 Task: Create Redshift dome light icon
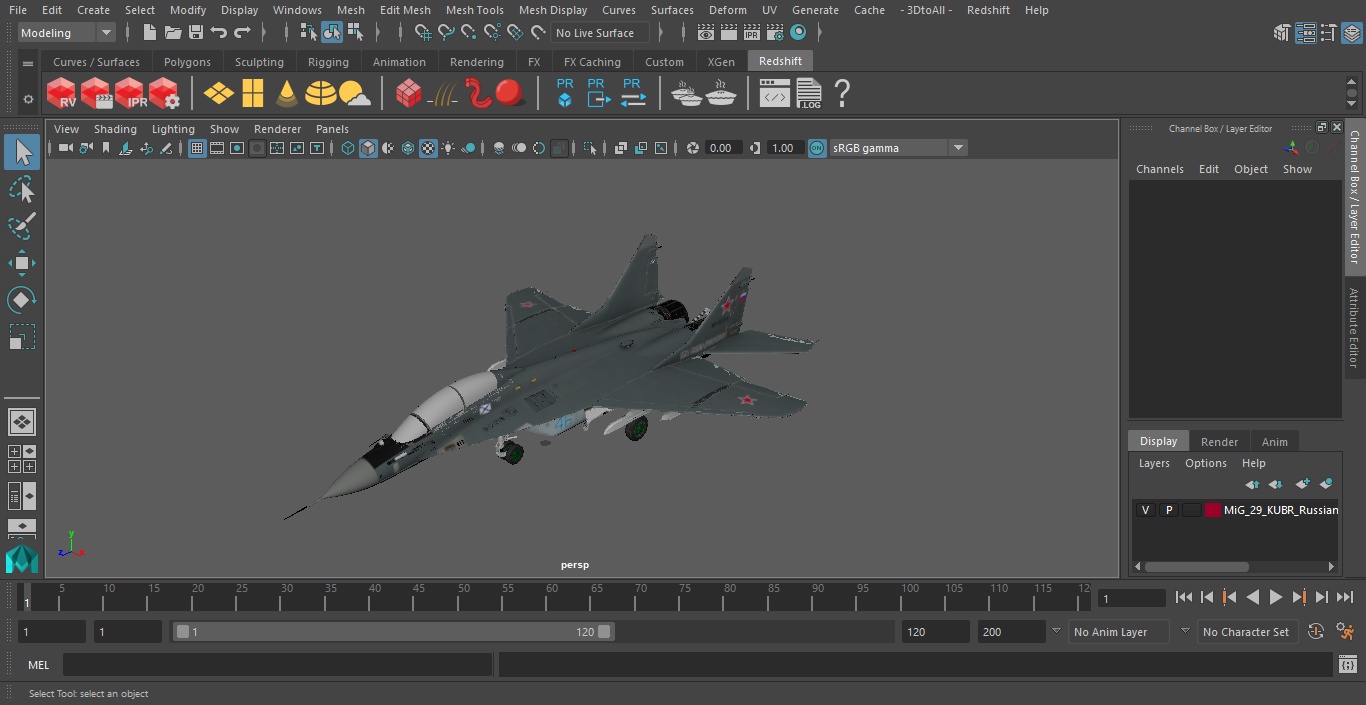pyautogui.click(x=321, y=94)
